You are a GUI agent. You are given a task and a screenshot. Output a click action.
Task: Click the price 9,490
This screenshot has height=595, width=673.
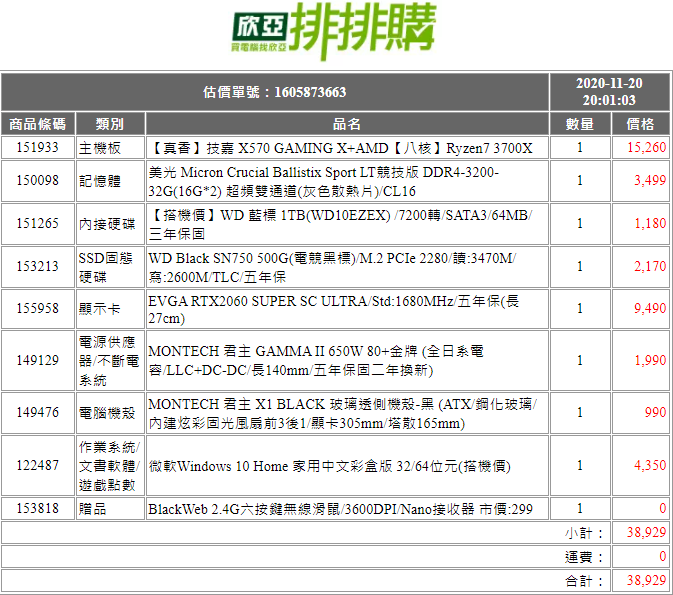(x=650, y=309)
